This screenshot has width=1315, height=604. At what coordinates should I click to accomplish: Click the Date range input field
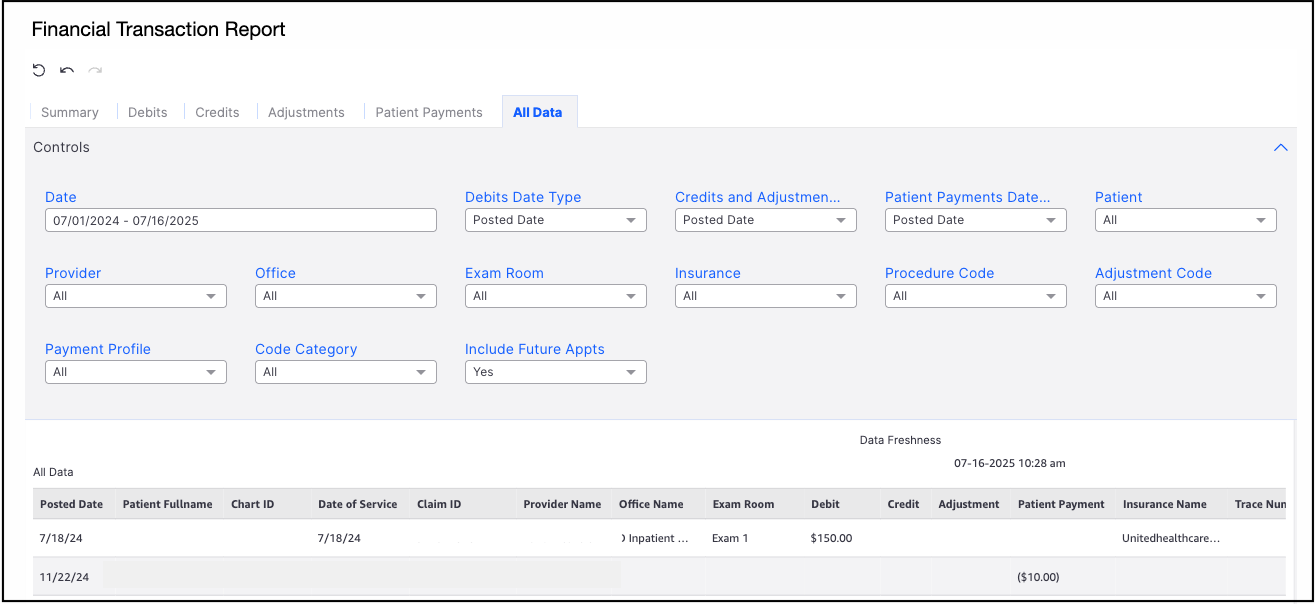[241, 220]
